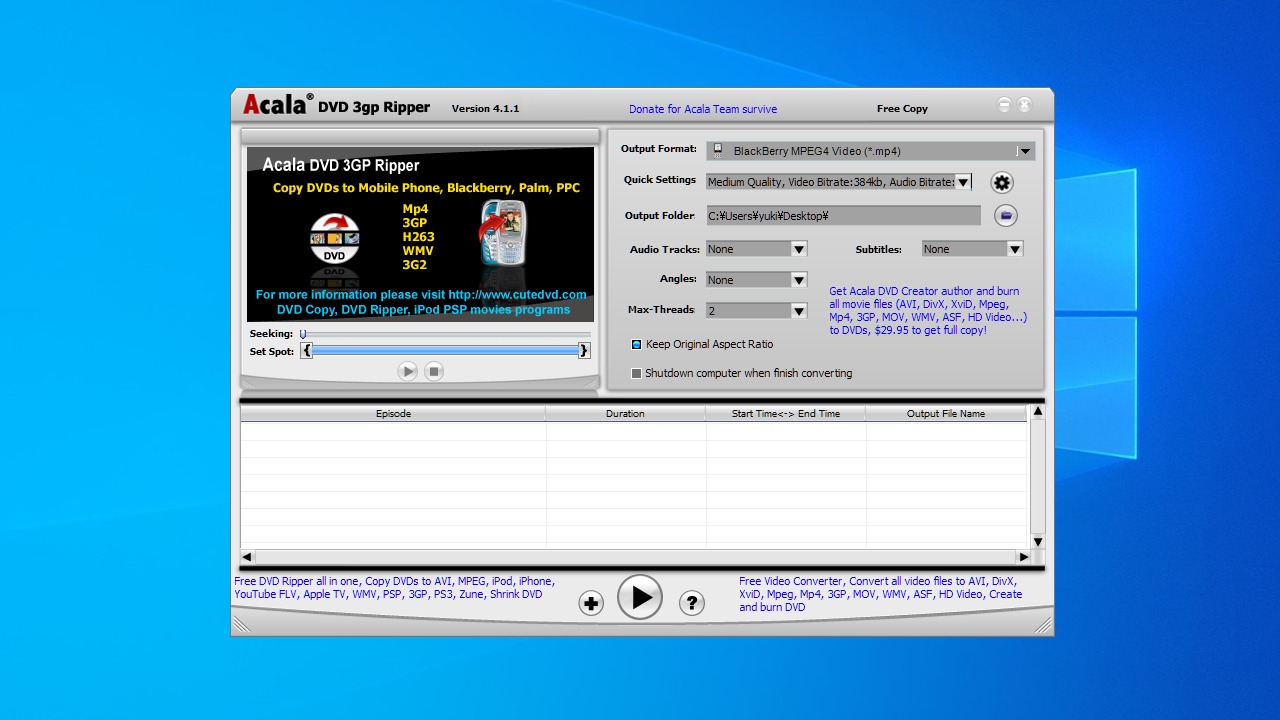Image resolution: width=1280 pixels, height=720 pixels.
Task: Click the list horizontal scroll right arrow
Action: (x=1023, y=556)
